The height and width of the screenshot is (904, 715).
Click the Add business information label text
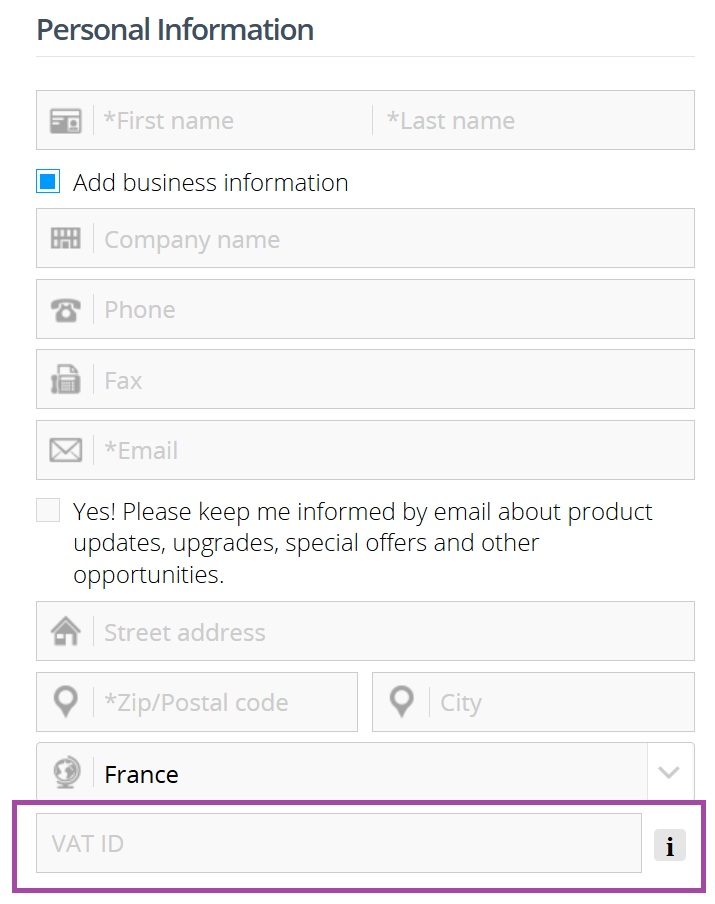point(210,183)
